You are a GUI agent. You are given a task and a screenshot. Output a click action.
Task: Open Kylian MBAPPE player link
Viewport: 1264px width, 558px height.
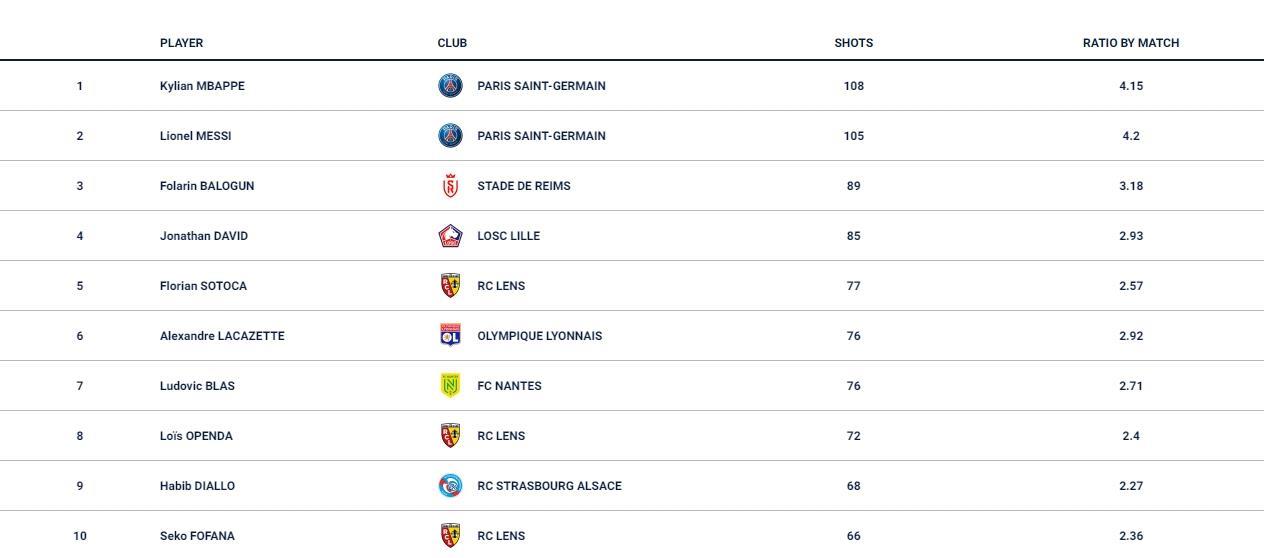(202, 86)
